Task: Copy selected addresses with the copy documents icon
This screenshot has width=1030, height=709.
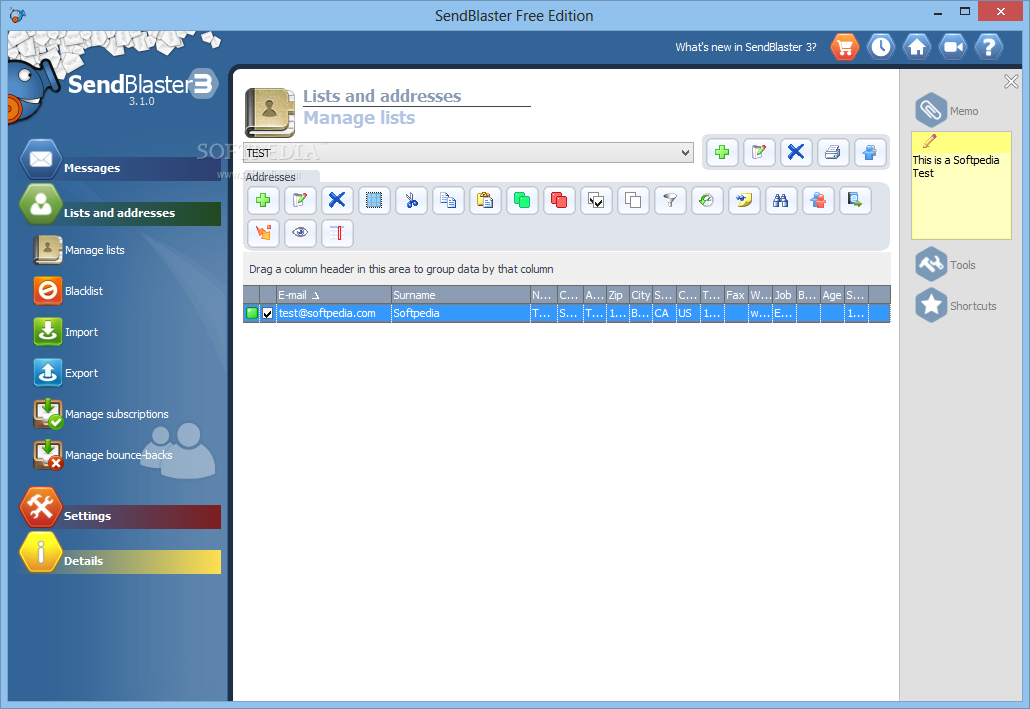Action: [x=448, y=200]
